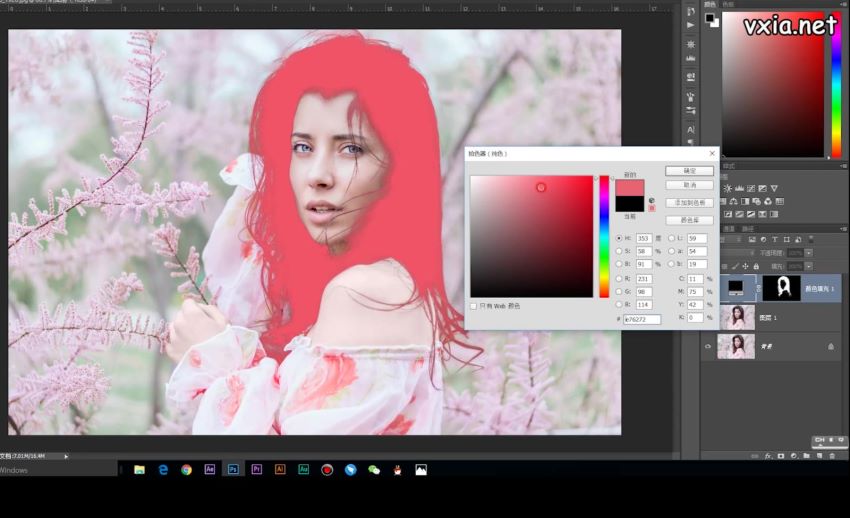Click the new color swatch preview
The width and height of the screenshot is (850, 518).
pyautogui.click(x=629, y=187)
